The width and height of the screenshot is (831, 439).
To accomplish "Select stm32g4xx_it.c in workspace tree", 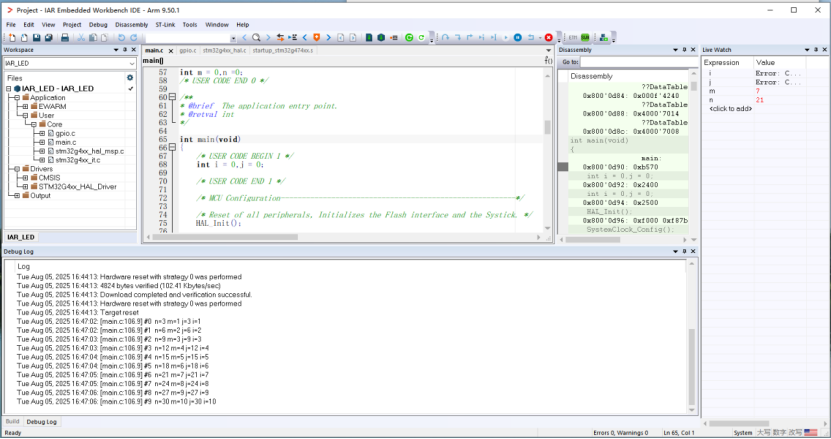I will tap(77, 160).
